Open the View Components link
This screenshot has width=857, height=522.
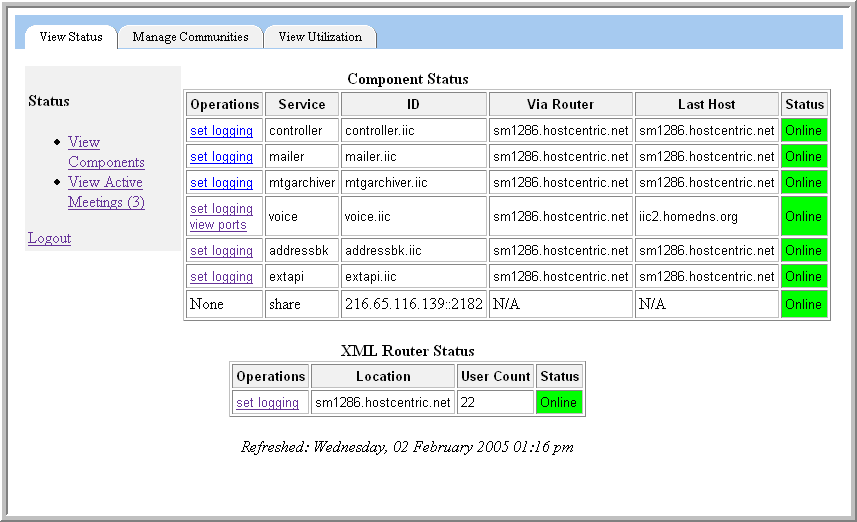click(106, 152)
